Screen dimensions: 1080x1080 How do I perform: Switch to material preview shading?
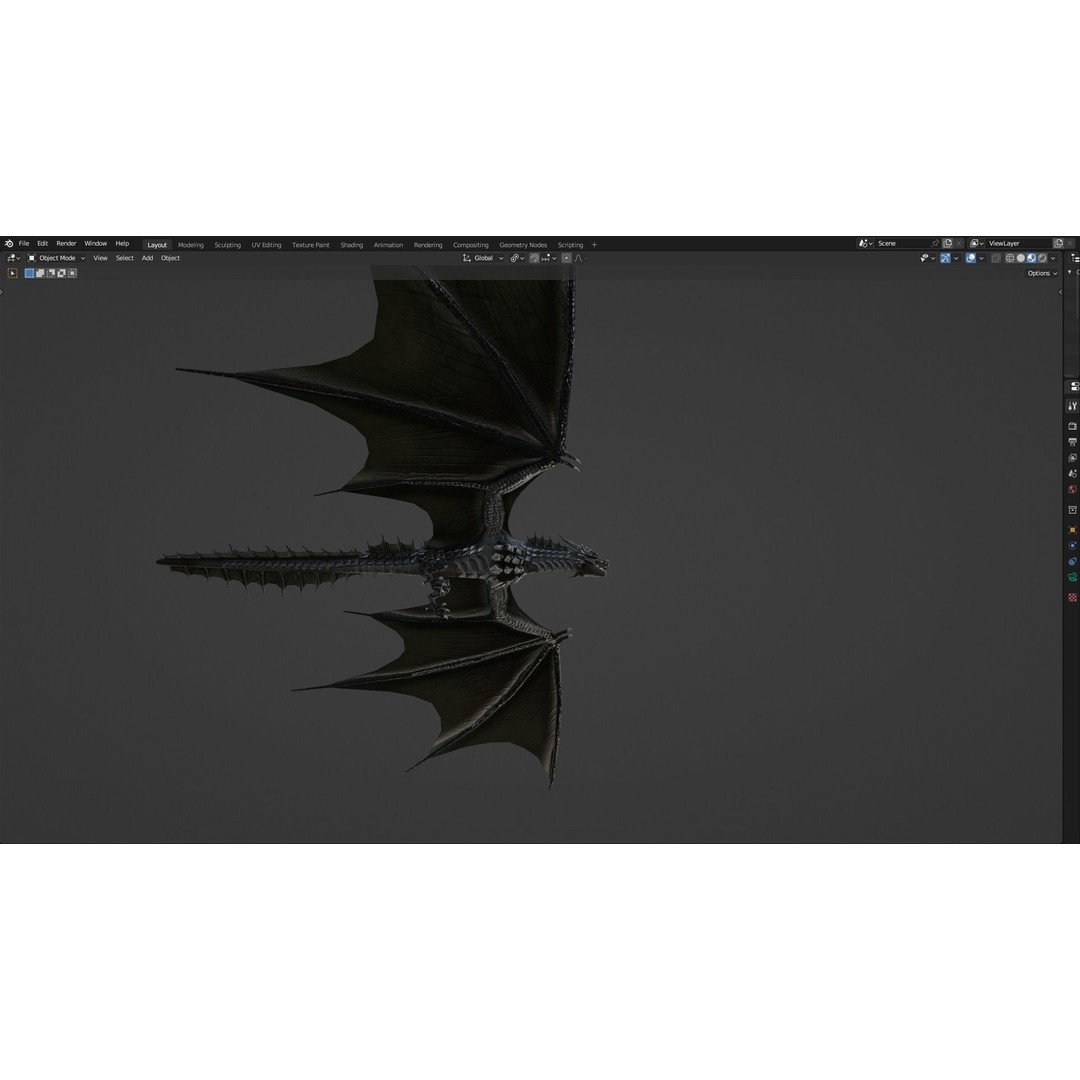tap(1032, 258)
